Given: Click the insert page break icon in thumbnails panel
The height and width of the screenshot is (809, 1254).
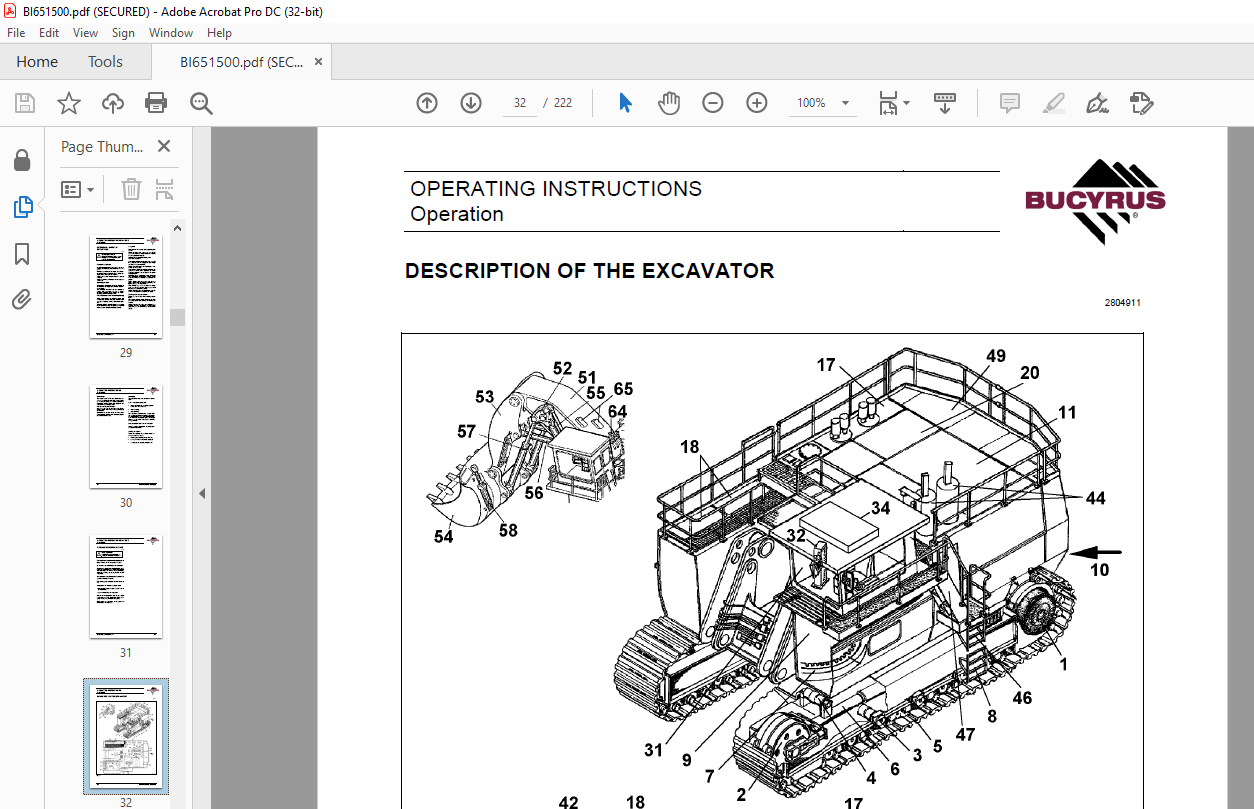Looking at the screenshot, I should (165, 189).
